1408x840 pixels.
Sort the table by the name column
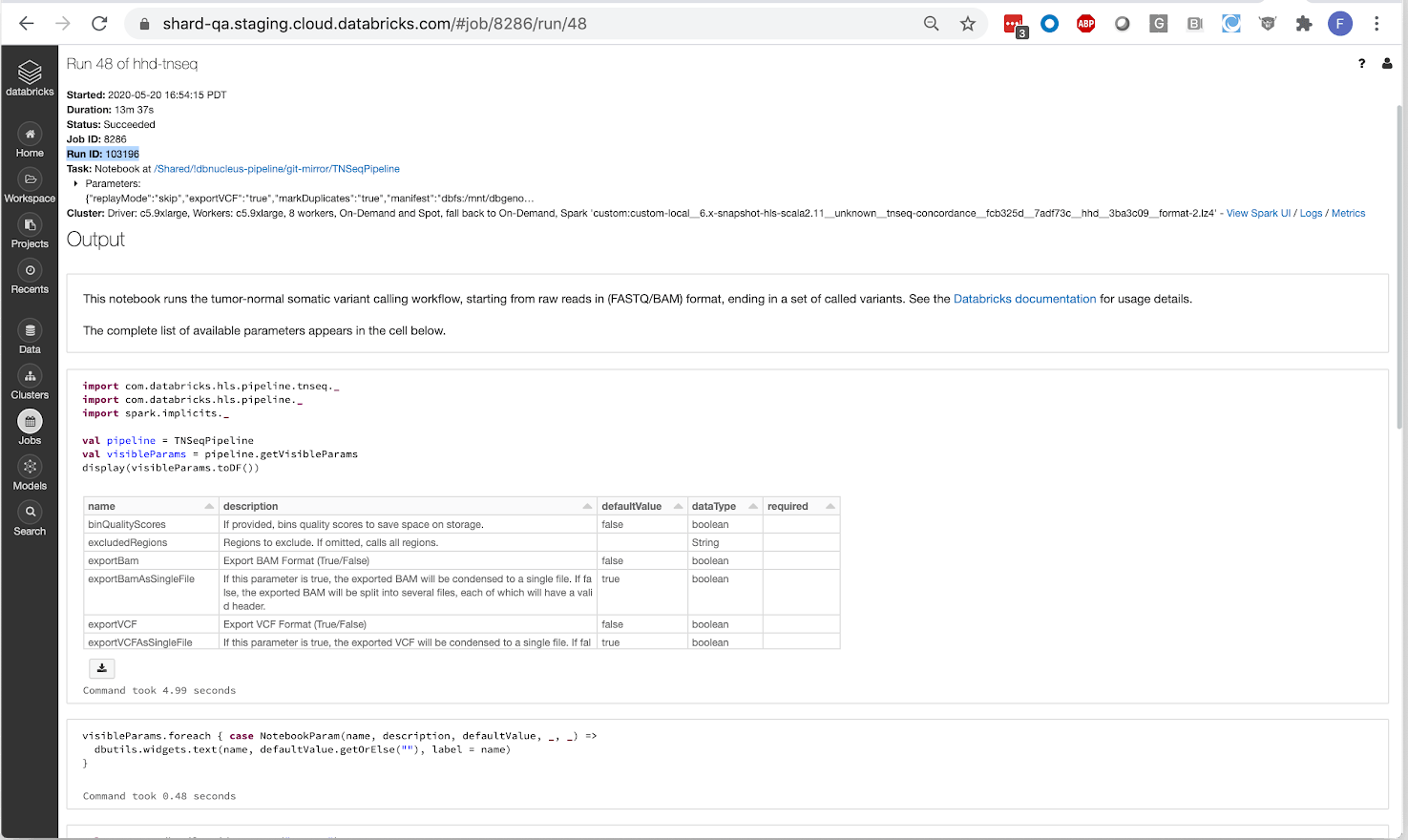click(151, 506)
